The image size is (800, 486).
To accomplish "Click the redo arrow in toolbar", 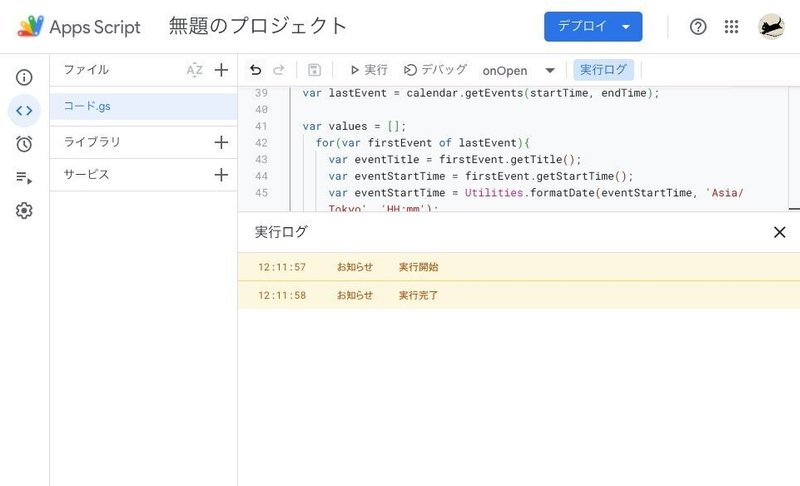I will tap(279, 70).
